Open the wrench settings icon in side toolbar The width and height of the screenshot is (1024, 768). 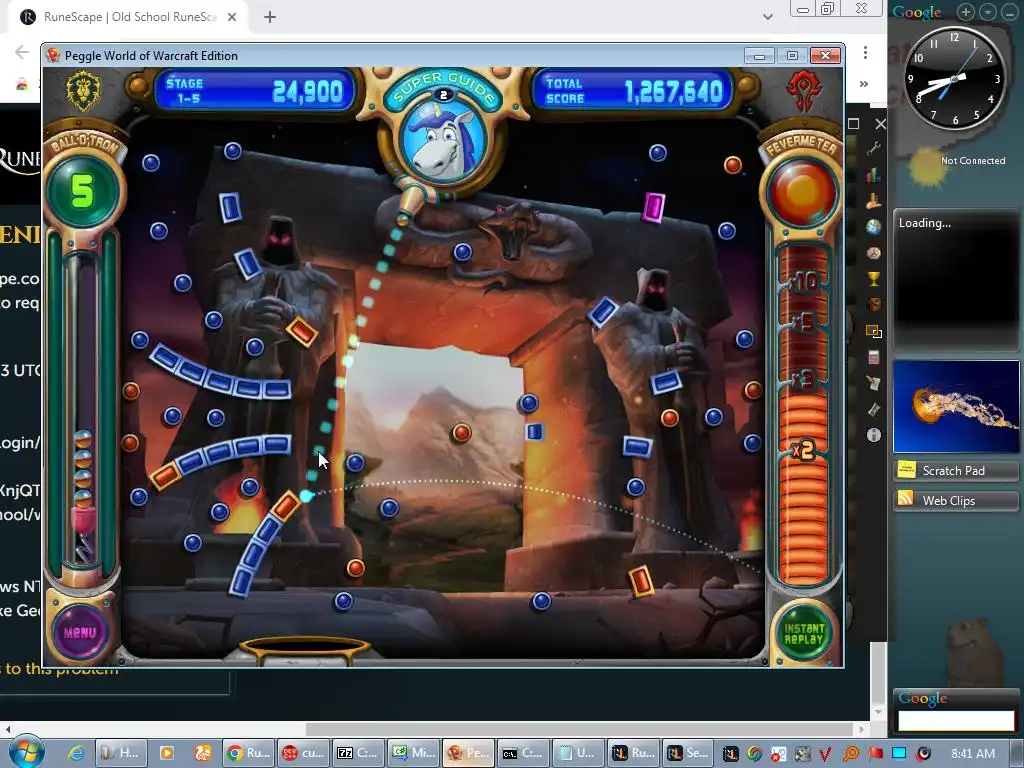(x=874, y=149)
